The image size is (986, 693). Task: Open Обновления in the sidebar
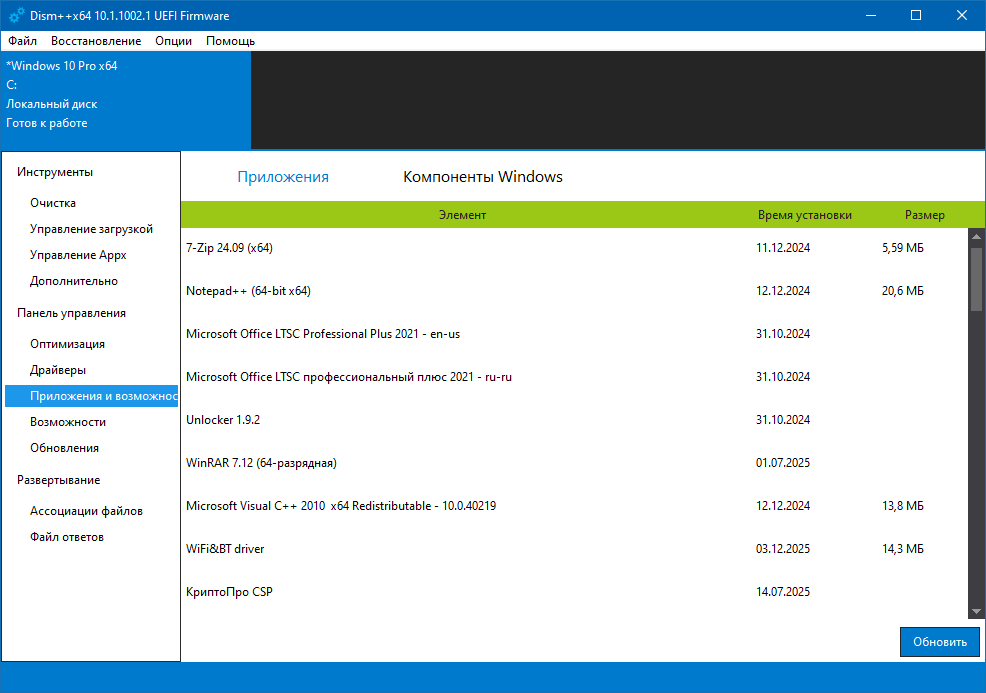click(64, 448)
